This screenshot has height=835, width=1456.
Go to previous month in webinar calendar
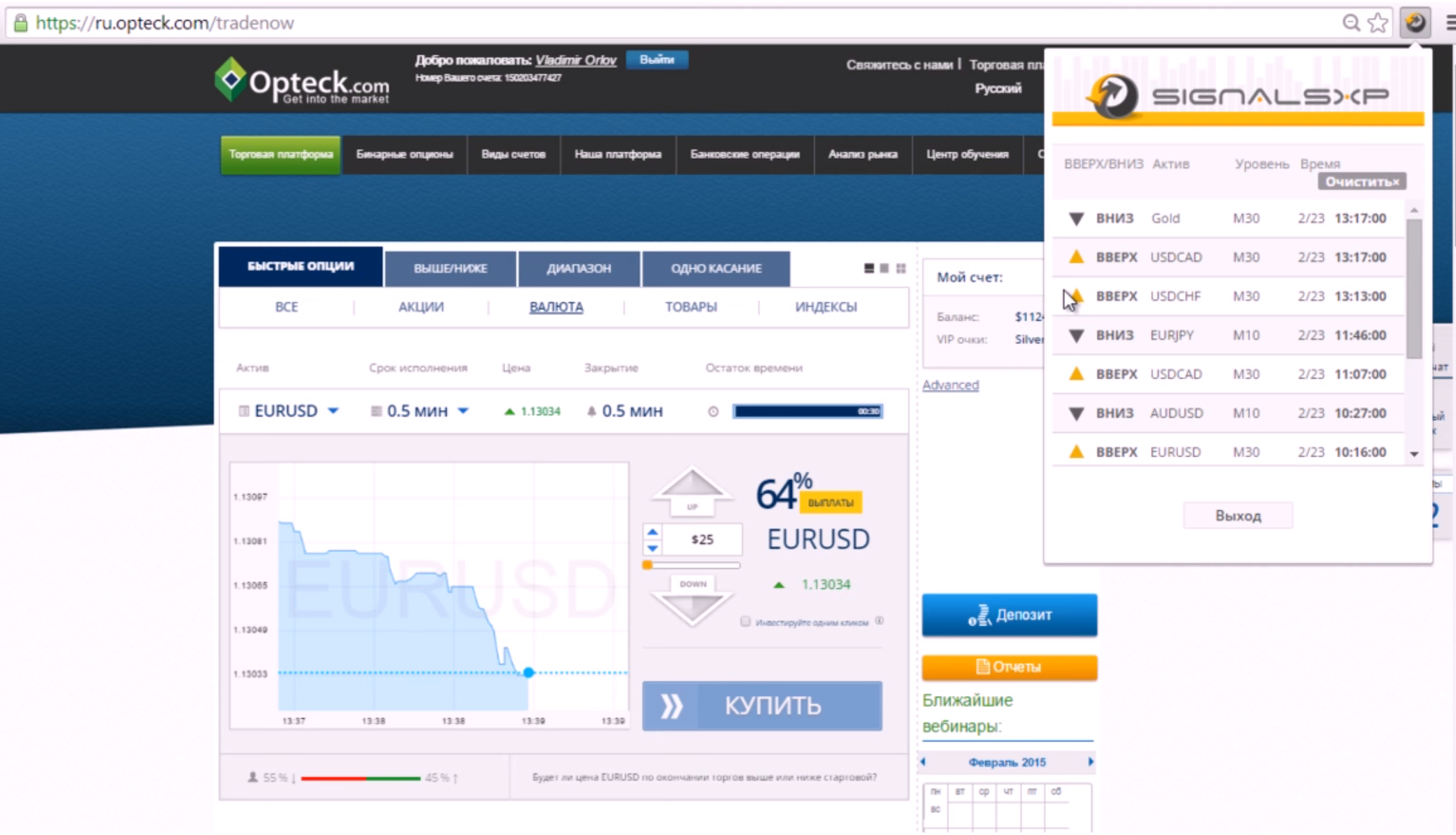923,762
